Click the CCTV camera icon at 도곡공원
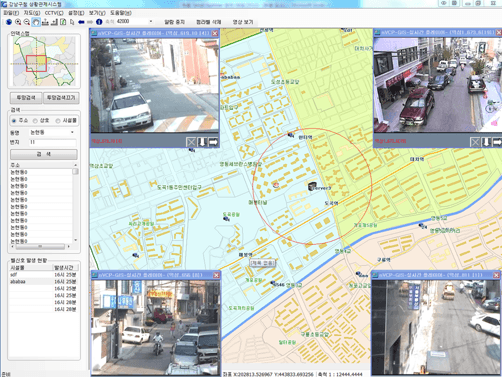 (226, 219)
